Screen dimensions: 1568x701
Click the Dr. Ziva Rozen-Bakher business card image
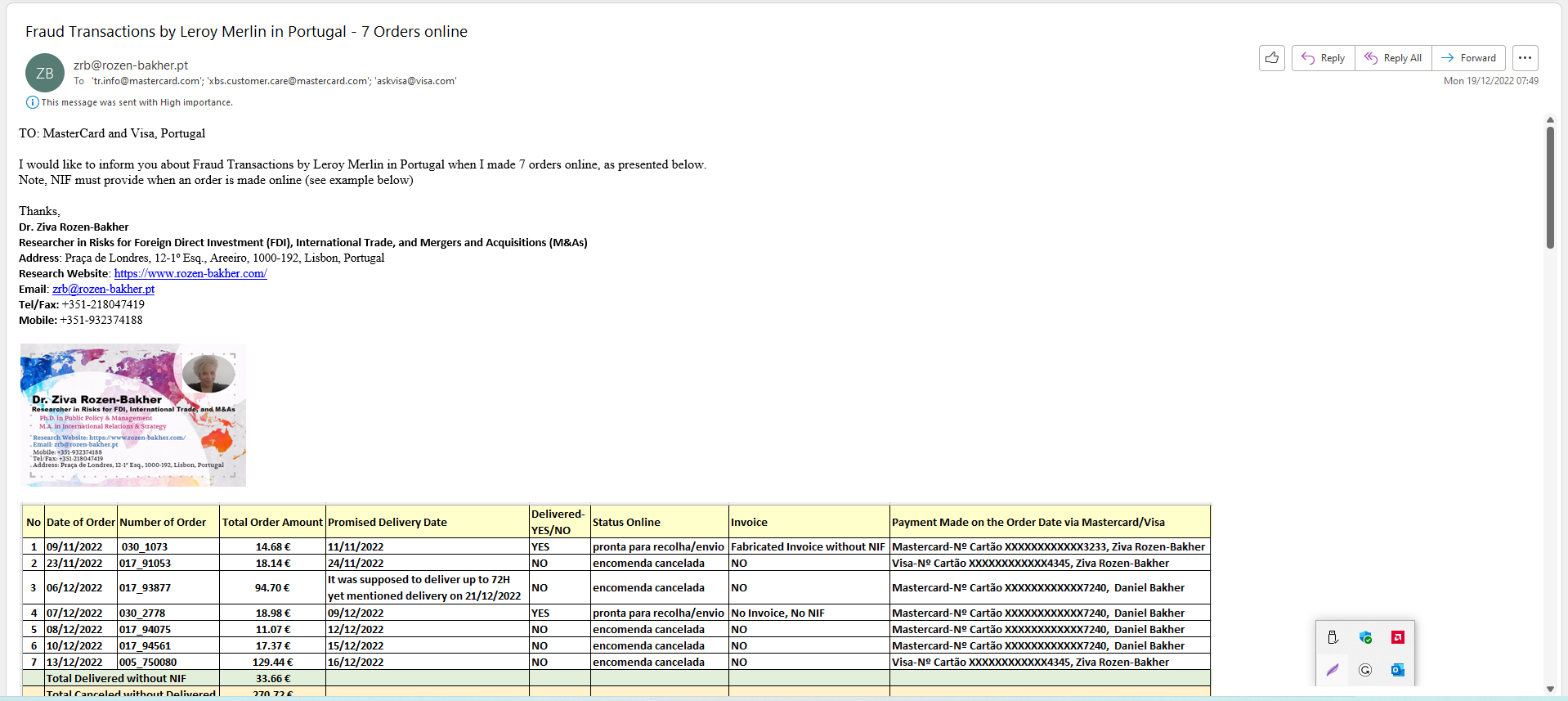132,415
